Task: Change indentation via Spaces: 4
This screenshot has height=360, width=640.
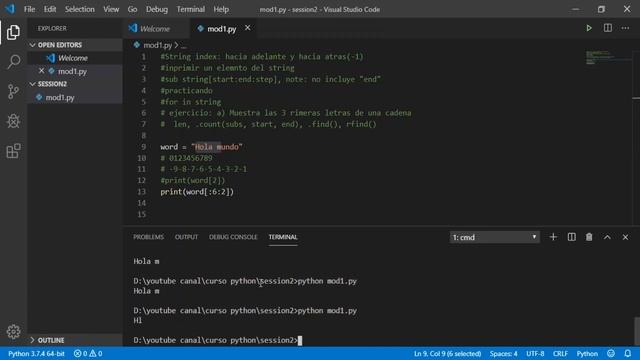Action: coord(503,353)
